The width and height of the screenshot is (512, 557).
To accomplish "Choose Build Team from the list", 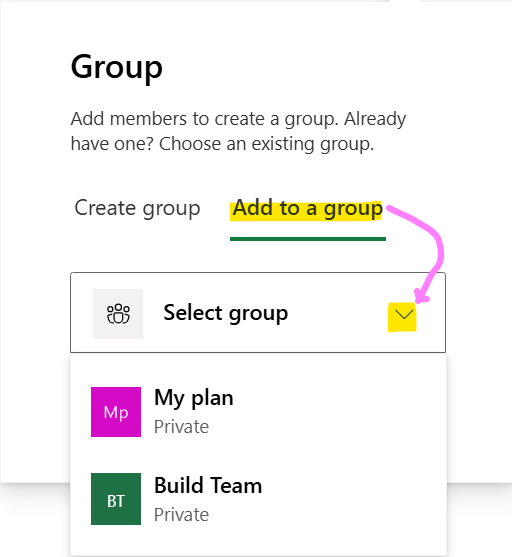I will pyautogui.click(x=258, y=499).
